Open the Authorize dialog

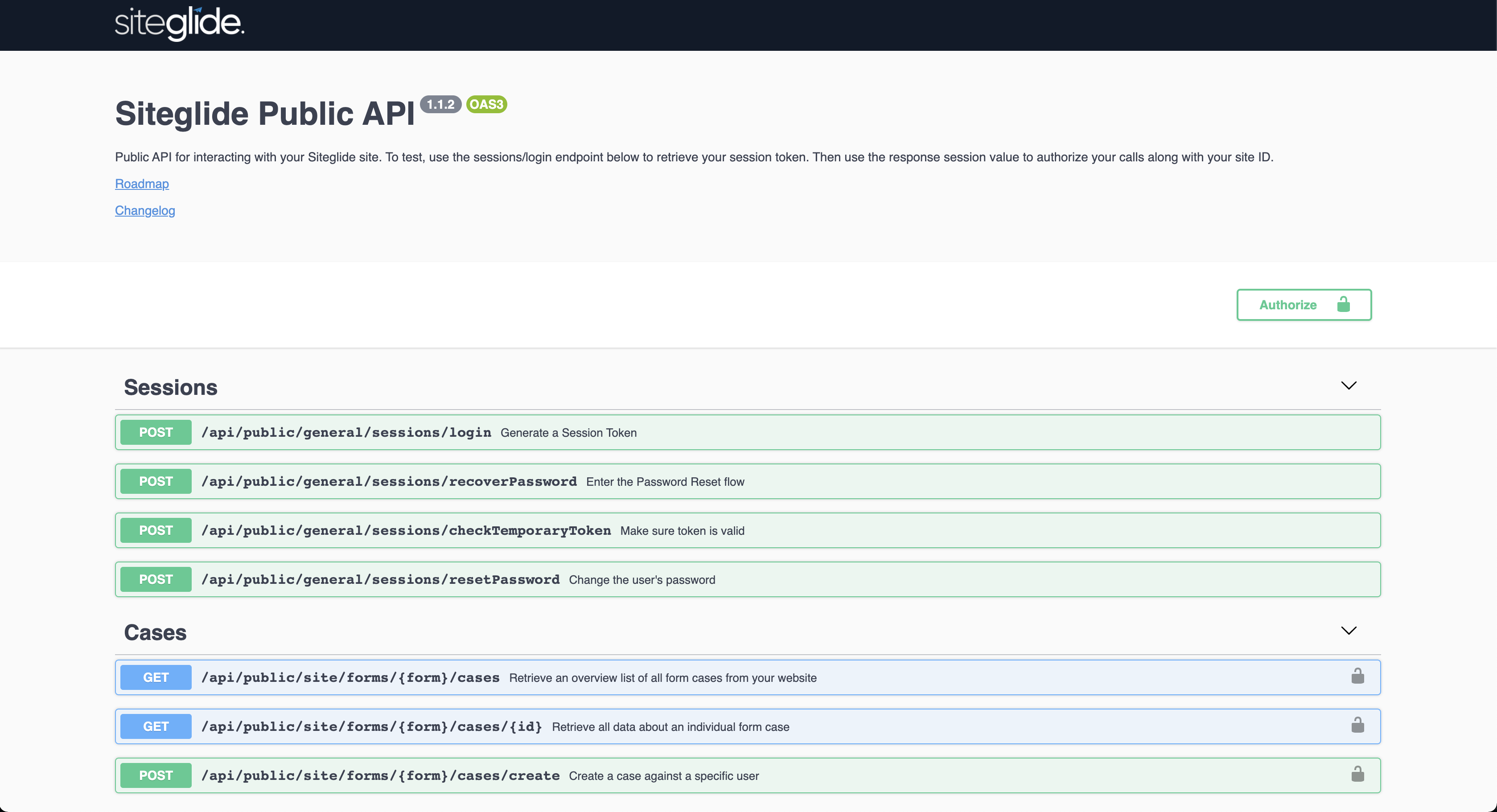(1304, 304)
